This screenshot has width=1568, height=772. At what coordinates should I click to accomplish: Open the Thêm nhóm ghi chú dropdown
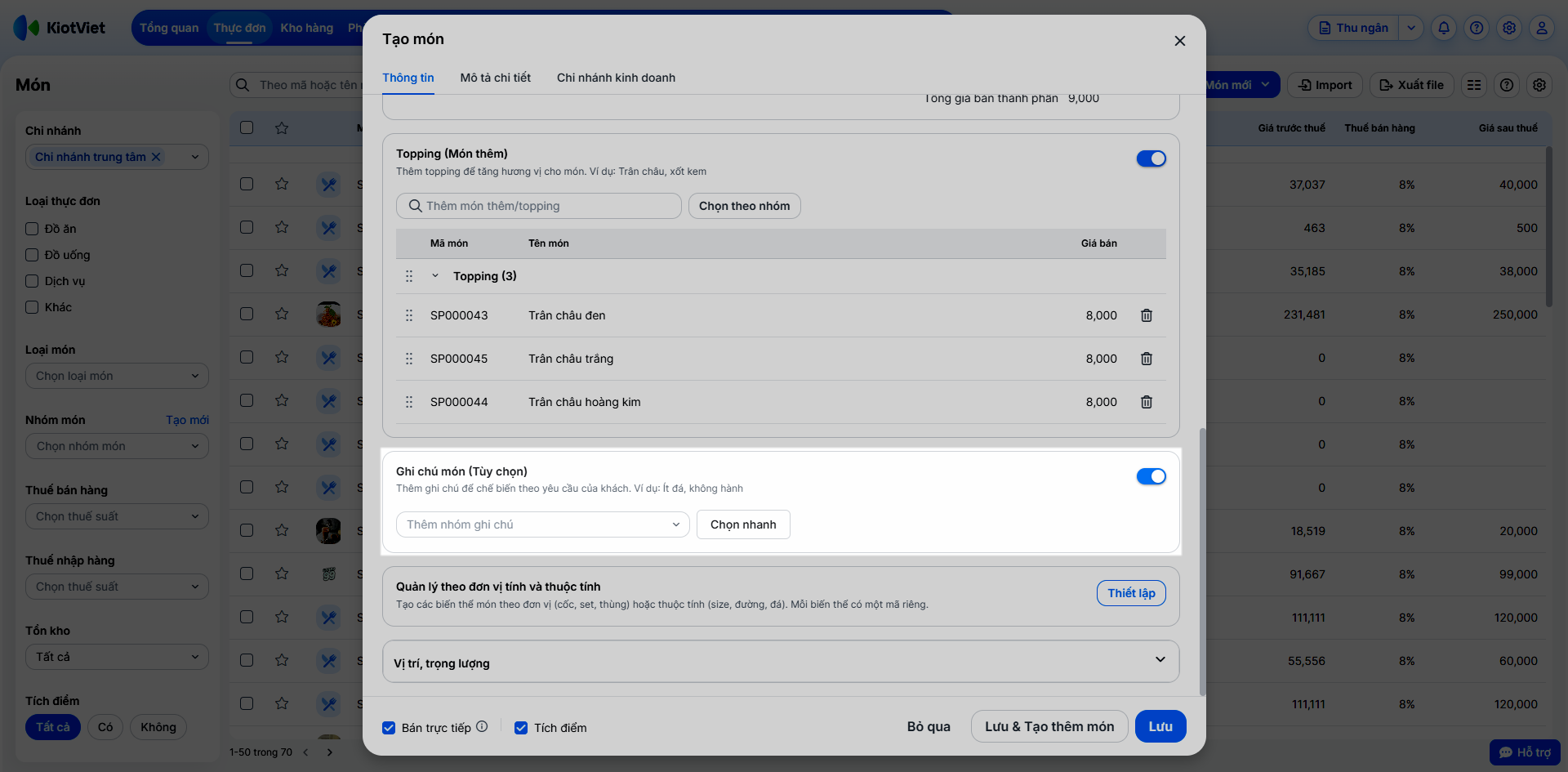[x=542, y=524]
